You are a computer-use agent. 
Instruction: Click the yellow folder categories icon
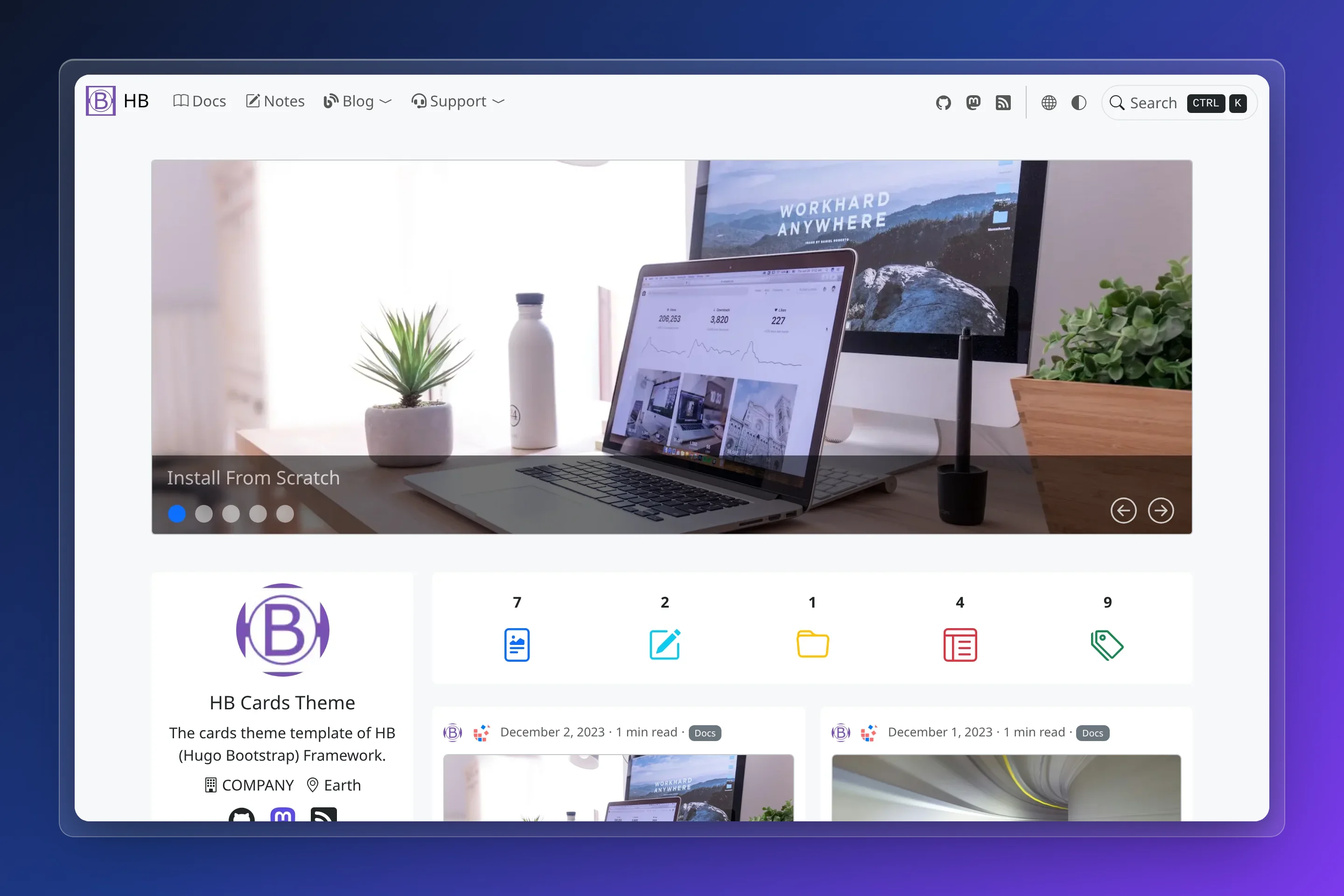pyautogui.click(x=812, y=644)
